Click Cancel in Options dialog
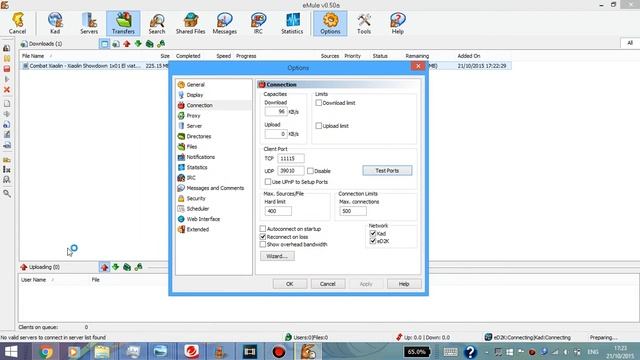 tap(328, 284)
